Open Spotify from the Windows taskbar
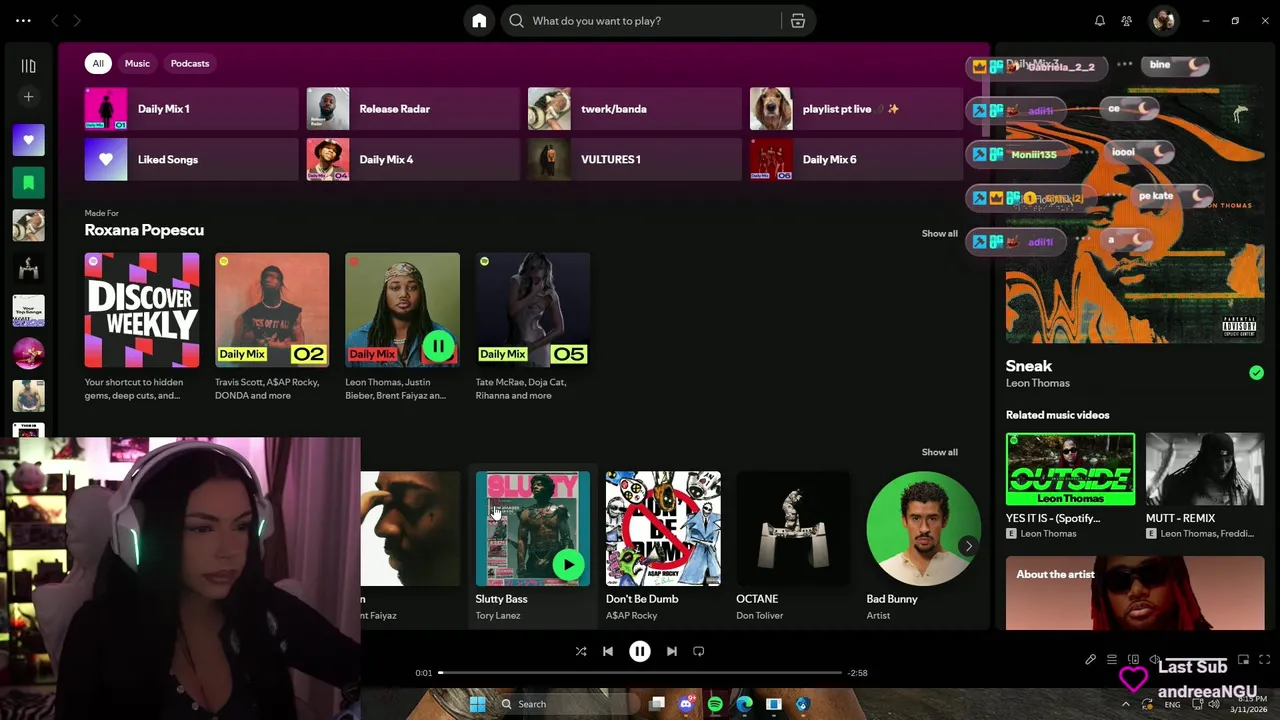Viewport: 1280px width, 720px height. point(715,704)
